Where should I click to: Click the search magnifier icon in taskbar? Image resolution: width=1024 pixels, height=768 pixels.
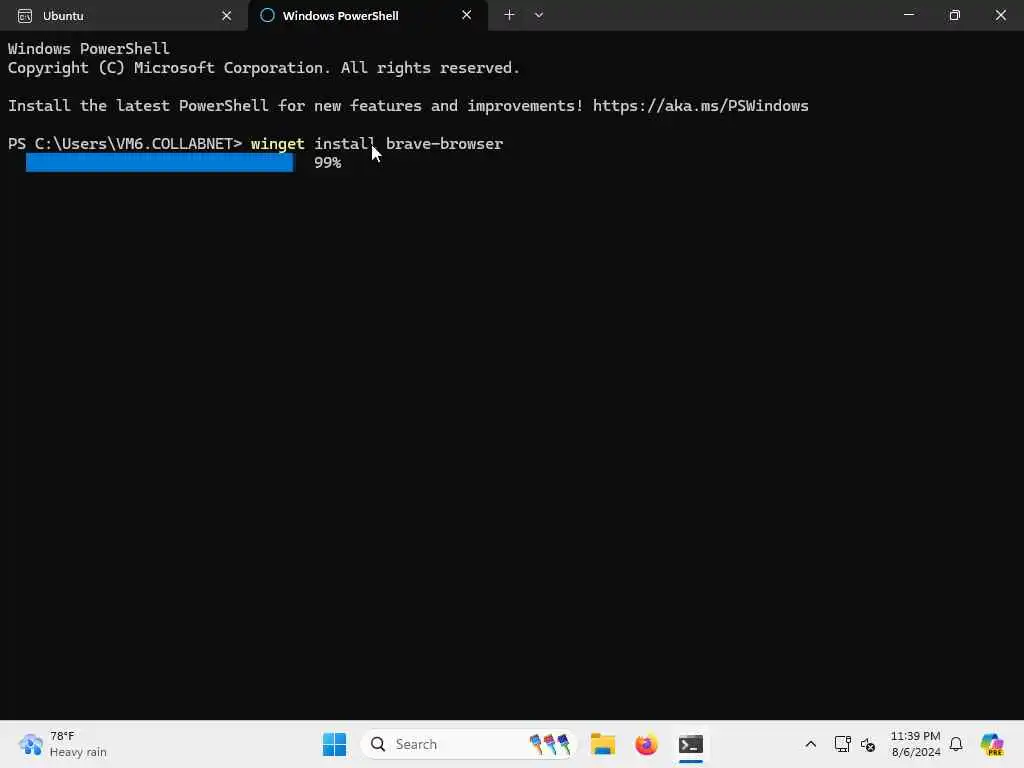pyautogui.click(x=378, y=744)
